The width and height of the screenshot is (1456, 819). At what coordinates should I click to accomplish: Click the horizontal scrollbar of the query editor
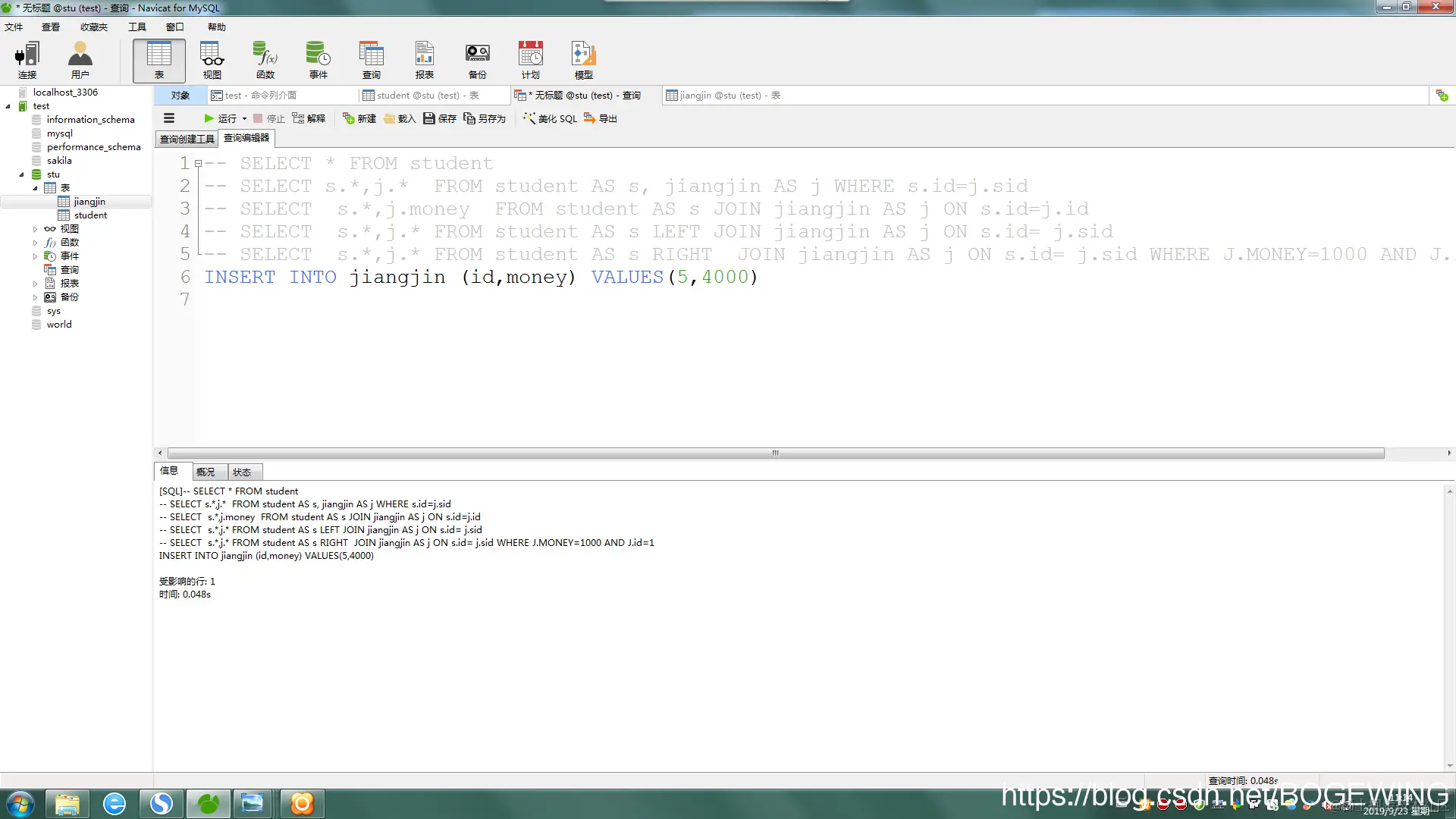coord(773,453)
